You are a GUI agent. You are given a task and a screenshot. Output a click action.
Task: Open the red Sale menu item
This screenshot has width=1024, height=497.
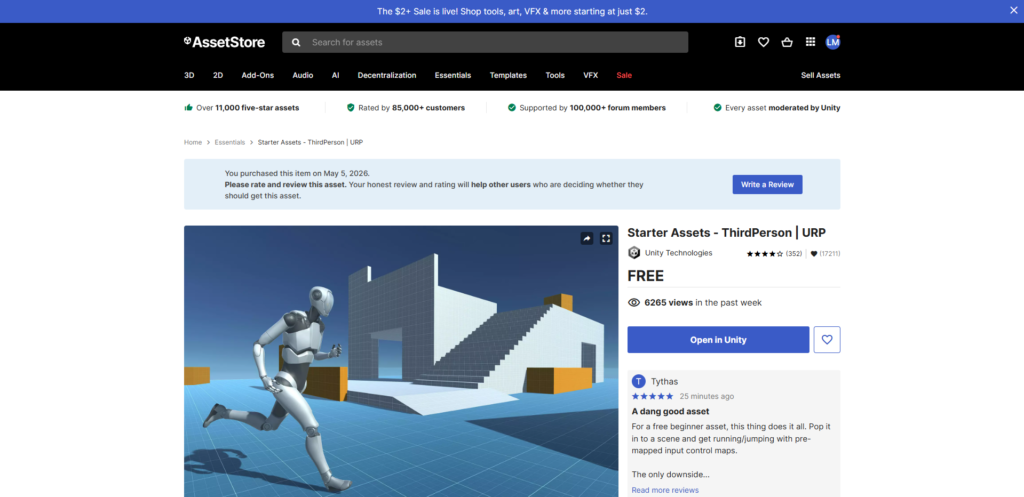(x=624, y=75)
